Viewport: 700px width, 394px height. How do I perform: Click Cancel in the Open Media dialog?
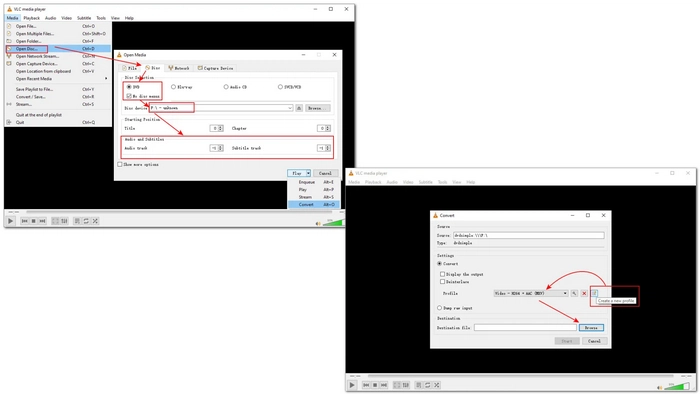point(325,173)
